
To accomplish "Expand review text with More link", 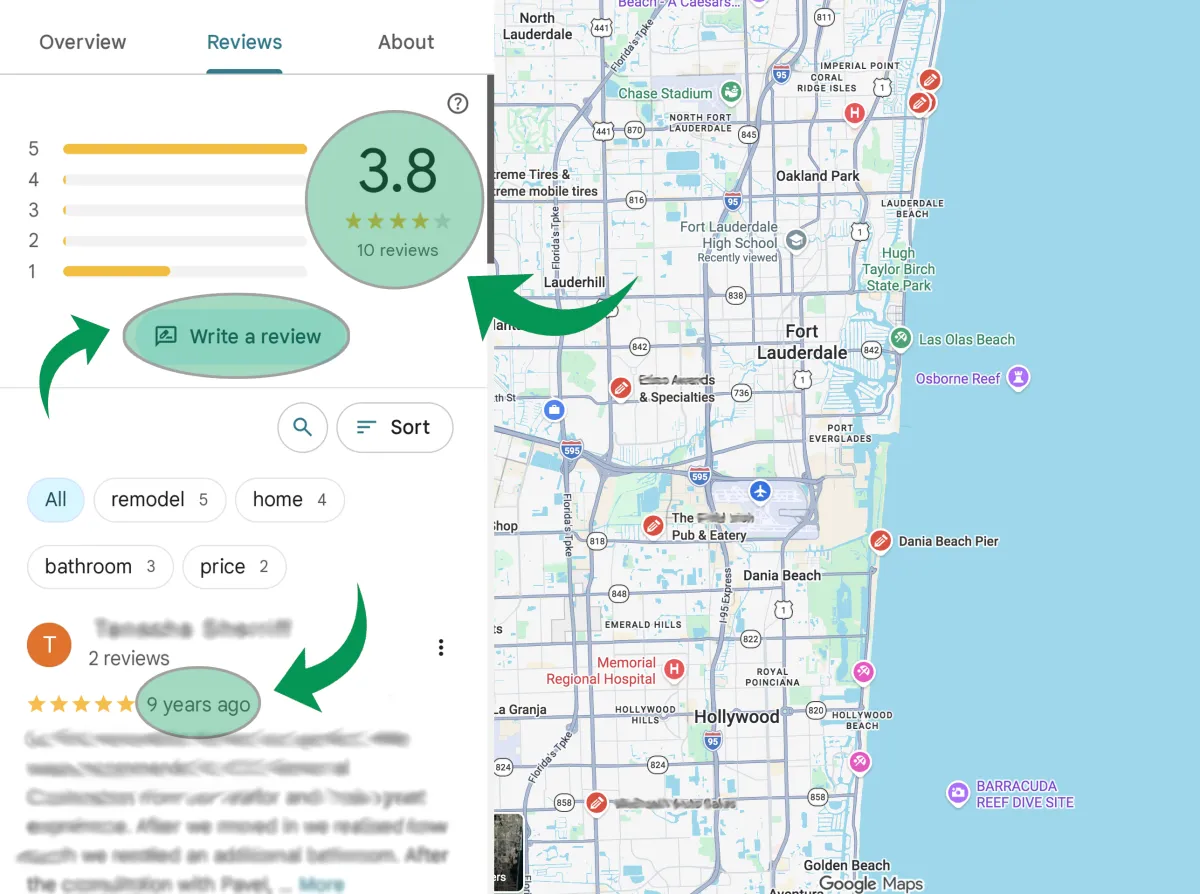I will click(x=321, y=884).
